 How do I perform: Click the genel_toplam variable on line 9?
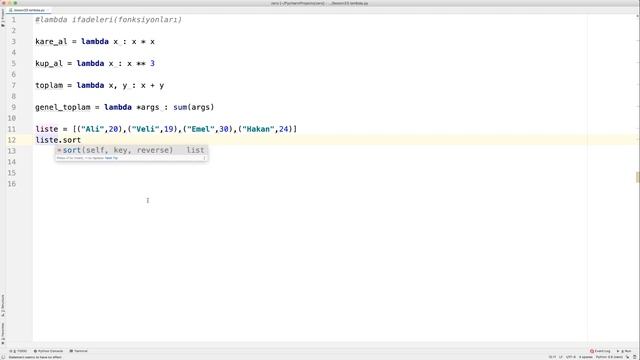62,107
